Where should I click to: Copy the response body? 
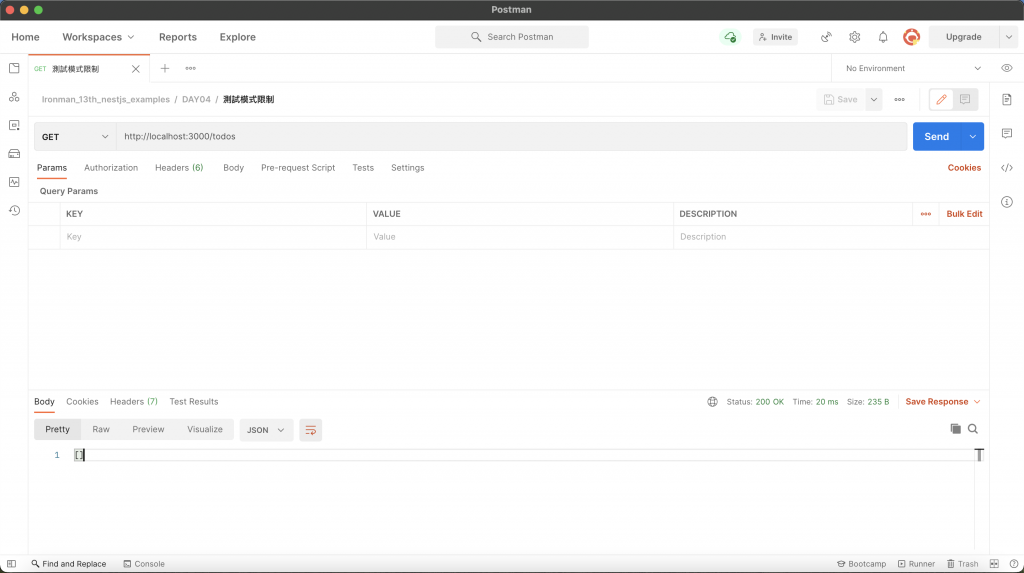coord(955,429)
